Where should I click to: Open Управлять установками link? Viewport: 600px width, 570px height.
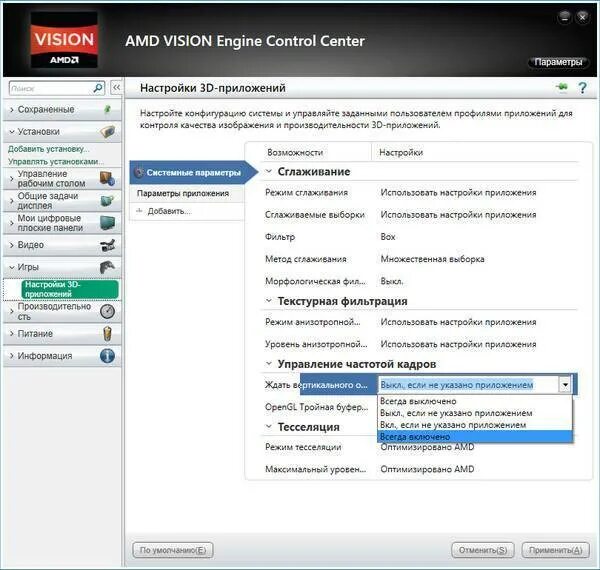coord(56,161)
